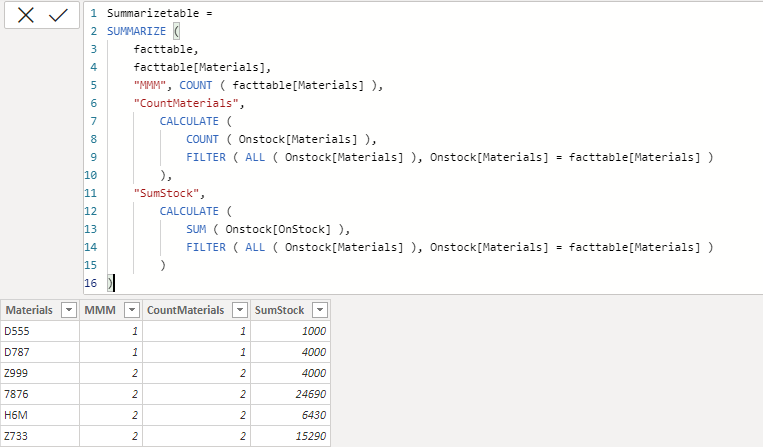Commit the formula with the checkmark icon
763x447 pixels.
[x=58, y=15]
